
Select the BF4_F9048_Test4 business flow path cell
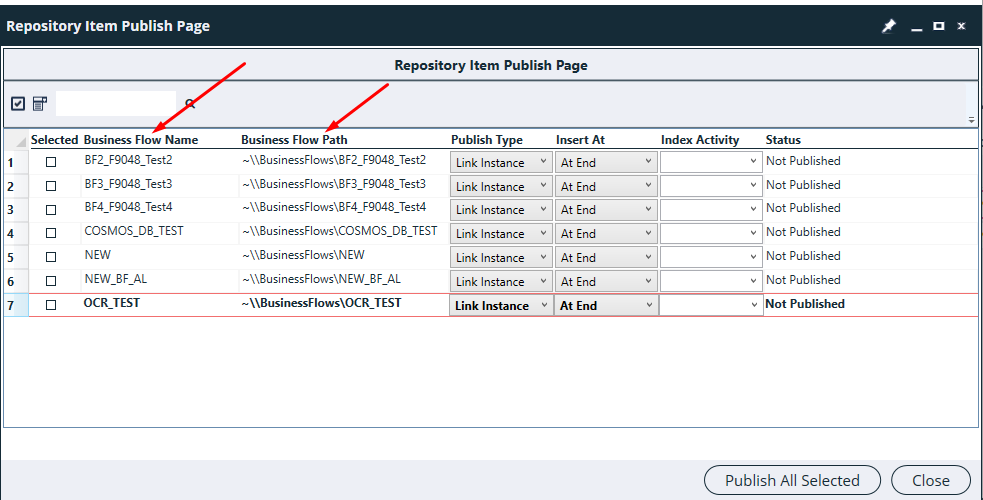click(334, 208)
